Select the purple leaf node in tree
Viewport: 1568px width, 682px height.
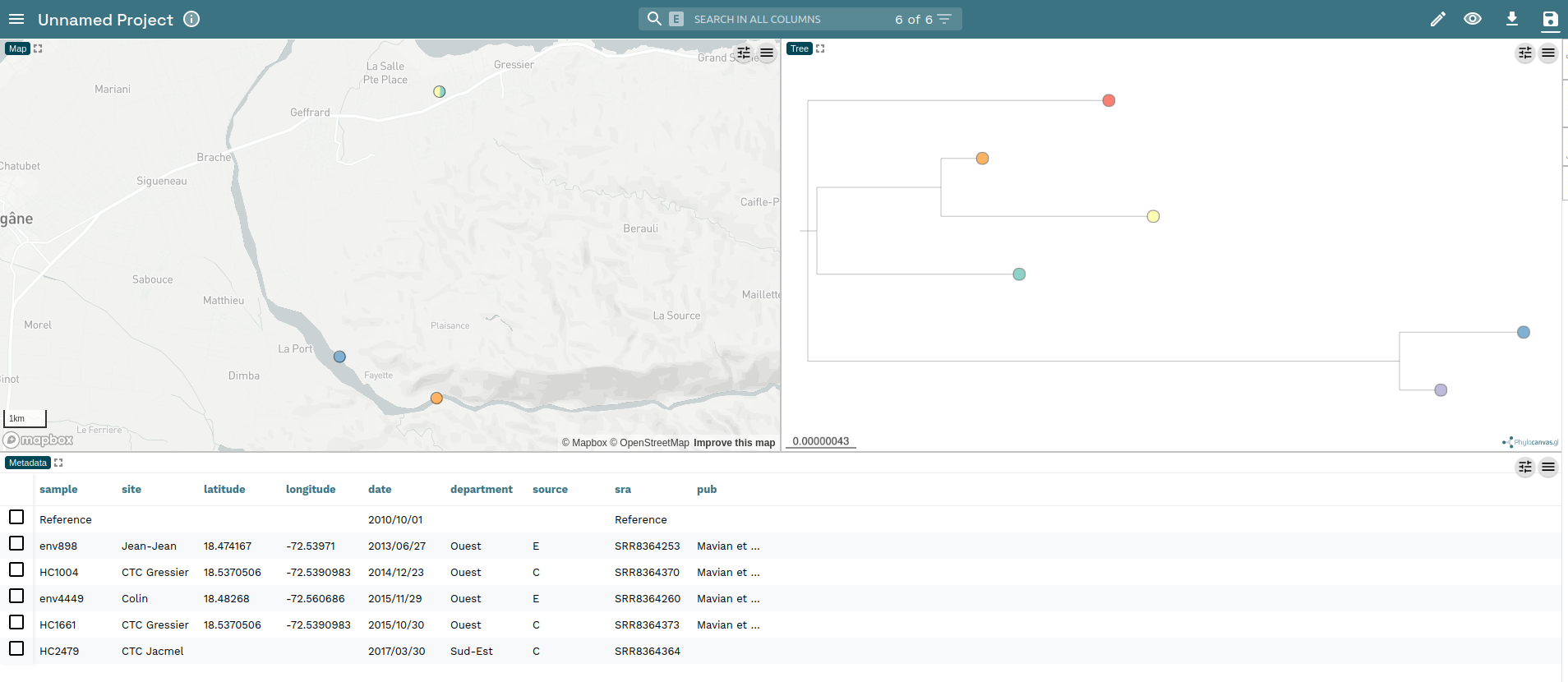point(1441,390)
